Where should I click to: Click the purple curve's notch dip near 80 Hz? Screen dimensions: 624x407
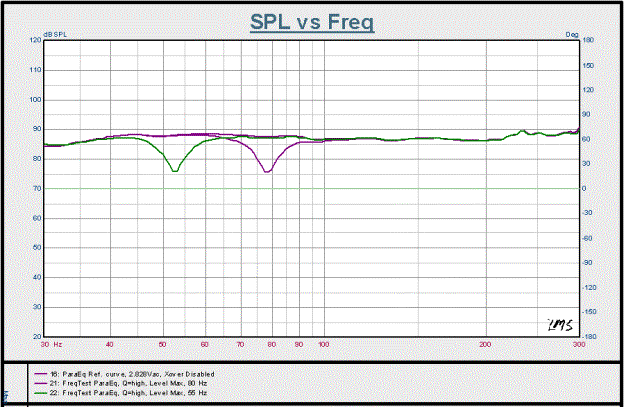tap(267, 172)
